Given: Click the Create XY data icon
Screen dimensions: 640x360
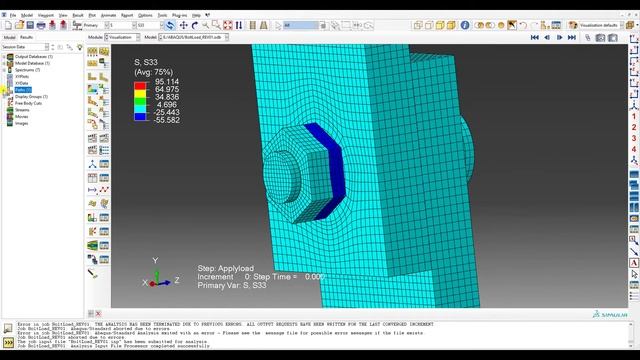Looking at the screenshot, I should coord(93,178).
